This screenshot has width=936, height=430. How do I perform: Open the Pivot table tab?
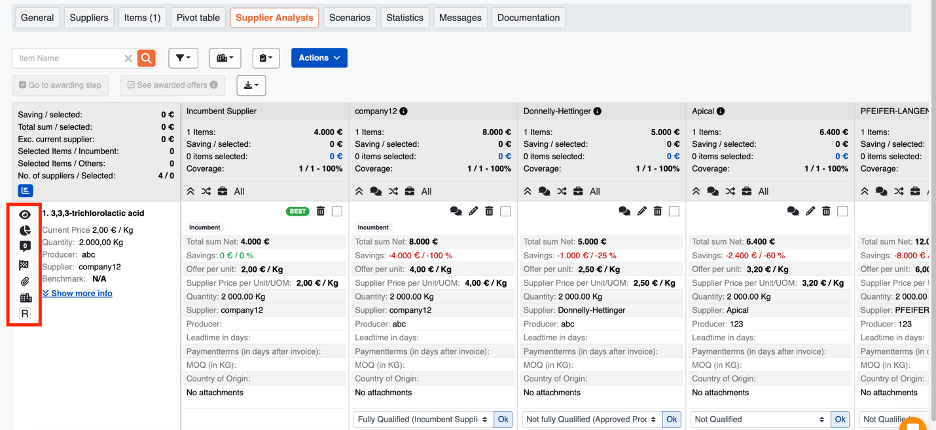(x=198, y=18)
